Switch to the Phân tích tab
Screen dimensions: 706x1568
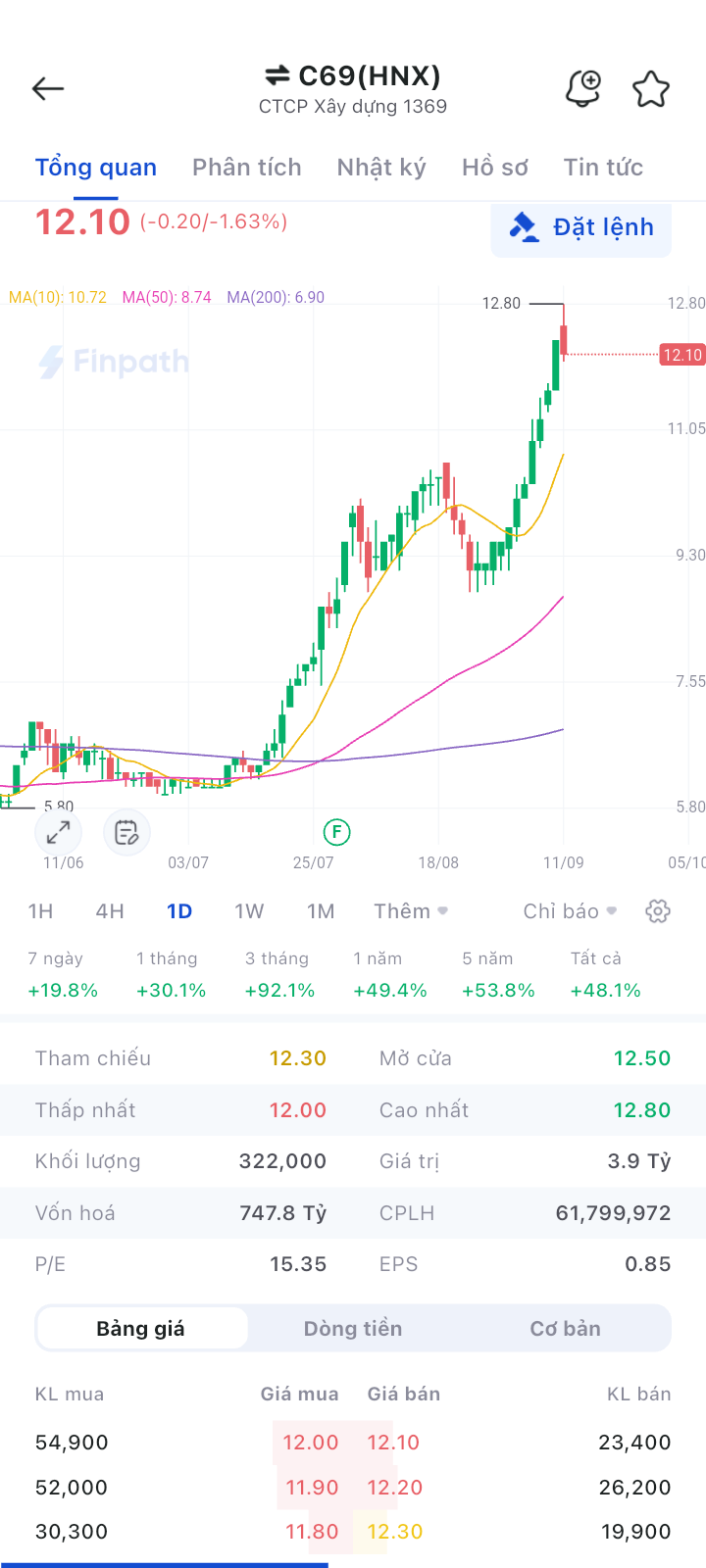tap(247, 168)
